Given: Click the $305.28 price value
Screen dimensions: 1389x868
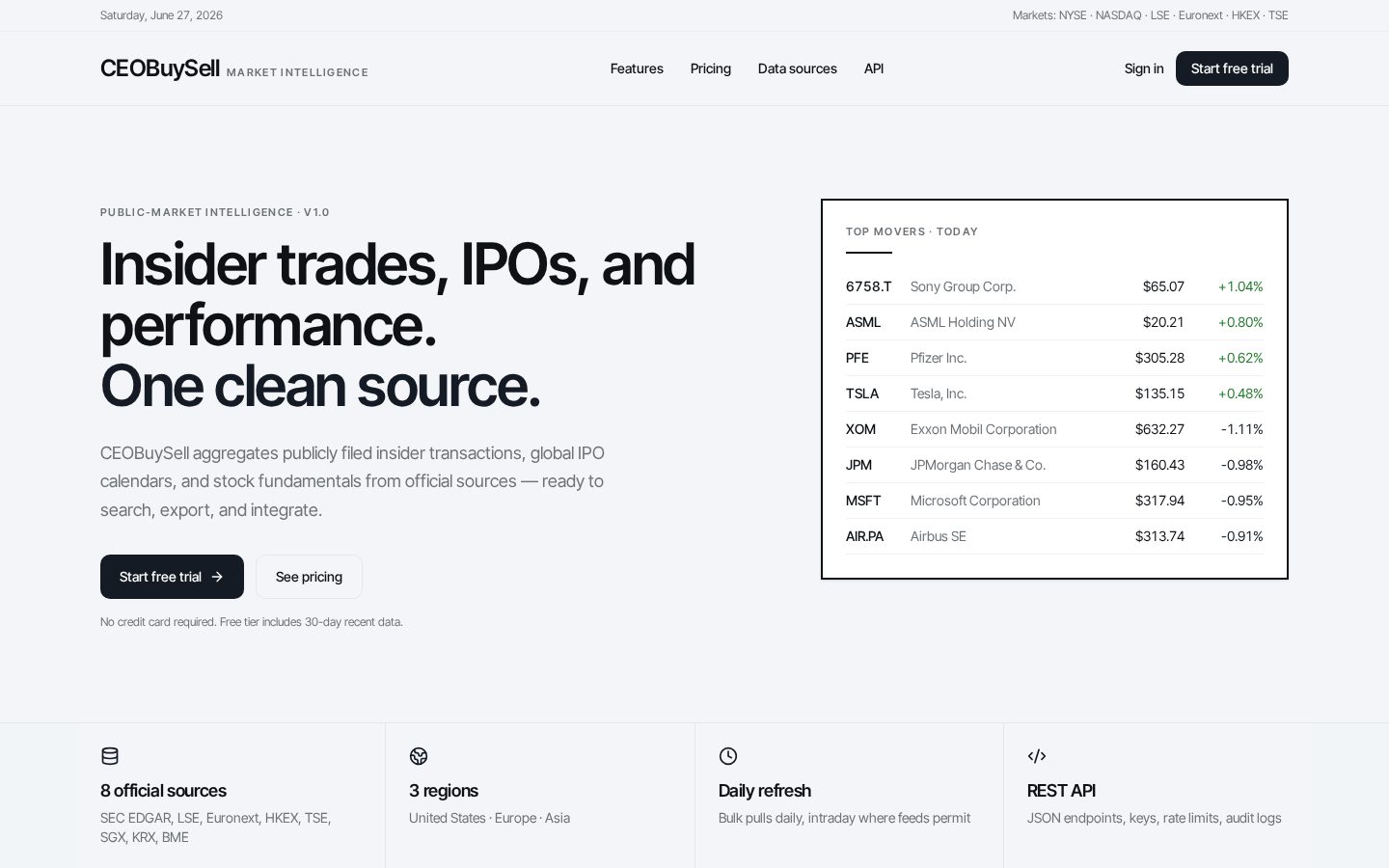Looking at the screenshot, I should [1159, 358].
